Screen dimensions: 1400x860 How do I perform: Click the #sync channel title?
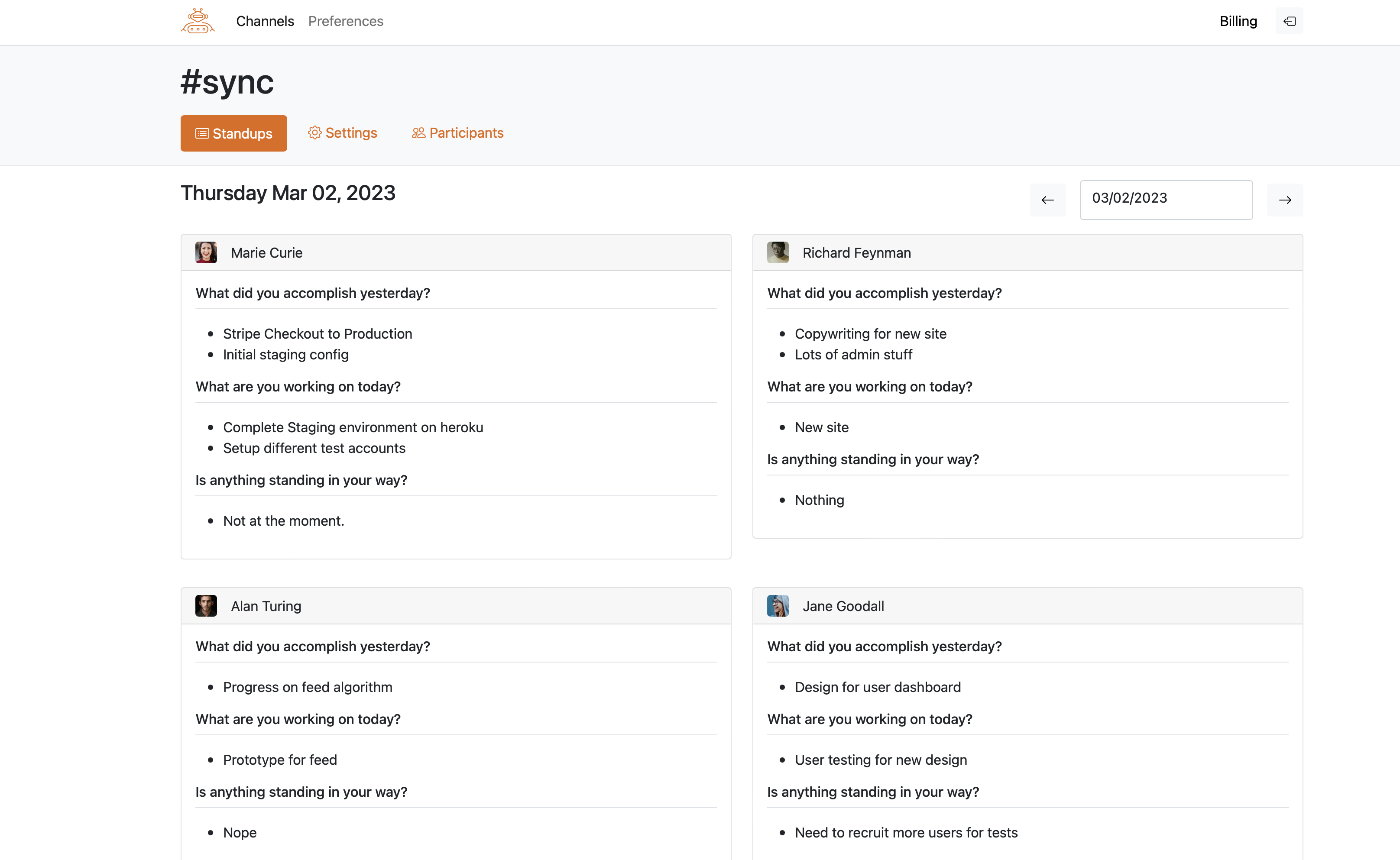(x=227, y=82)
